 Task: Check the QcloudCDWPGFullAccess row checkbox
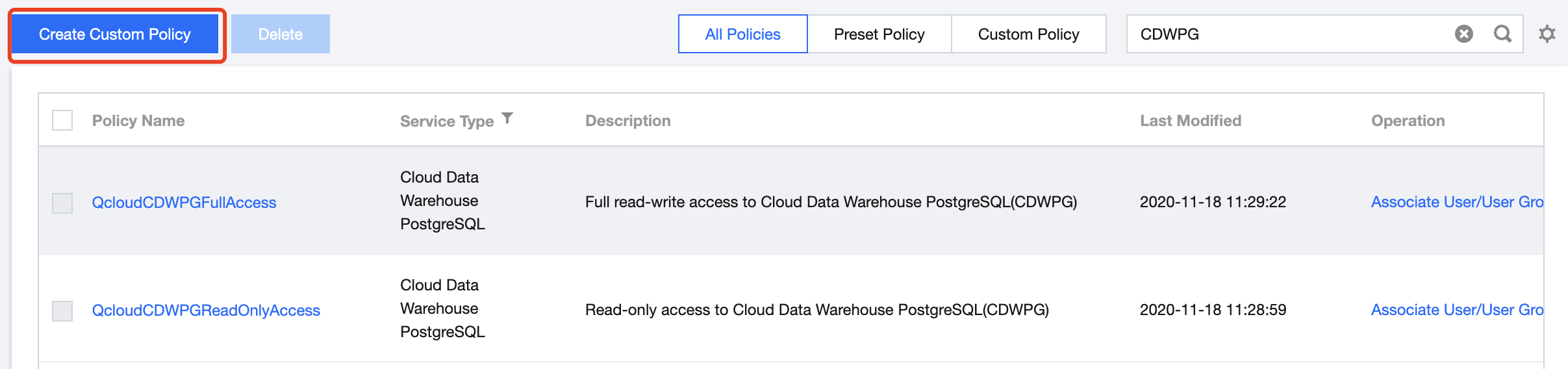point(62,203)
